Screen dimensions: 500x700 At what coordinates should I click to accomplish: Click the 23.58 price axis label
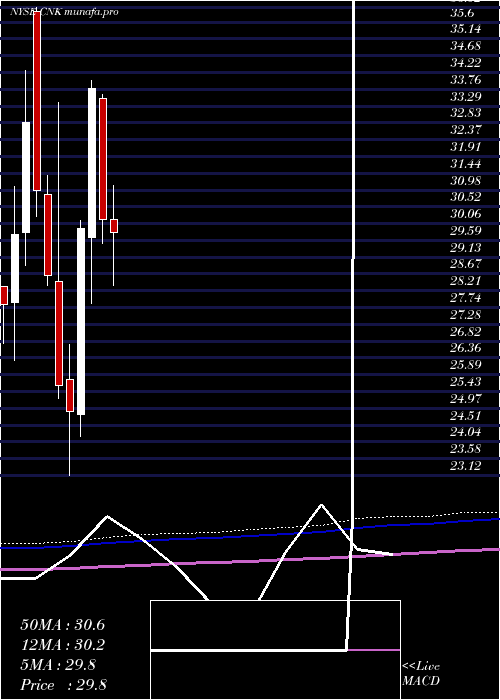coord(466,449)
